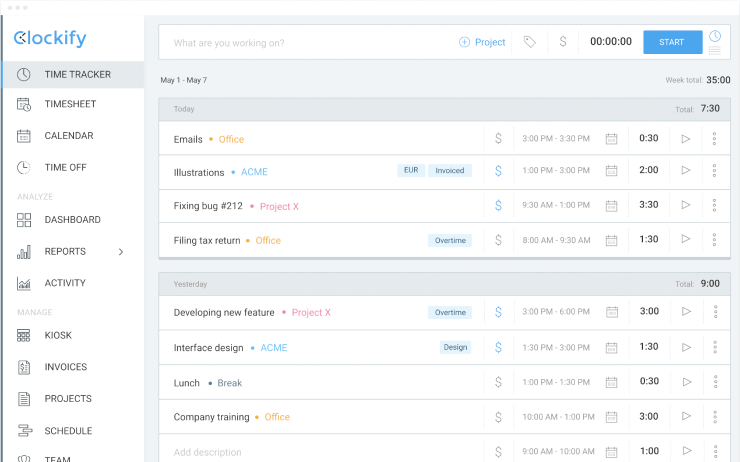Image resolution: width=740 pixels, height=462 pixels.
Task: Open date picker for Lunch entry
Action: click(x=611, y=382)
